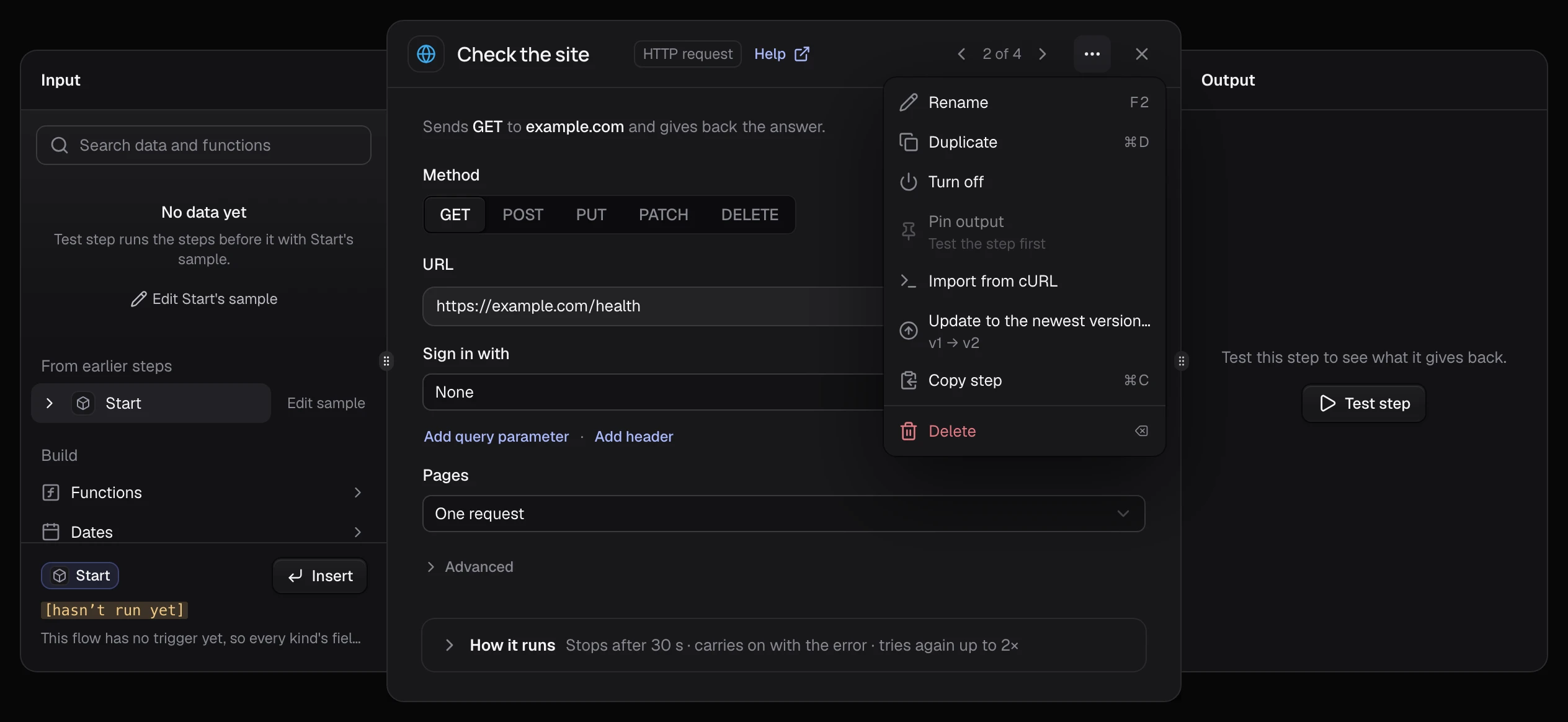The width and height of the screenshot is (1568, 722).
Task: Open the three-dots more options button
Action: coord(1092,54)
